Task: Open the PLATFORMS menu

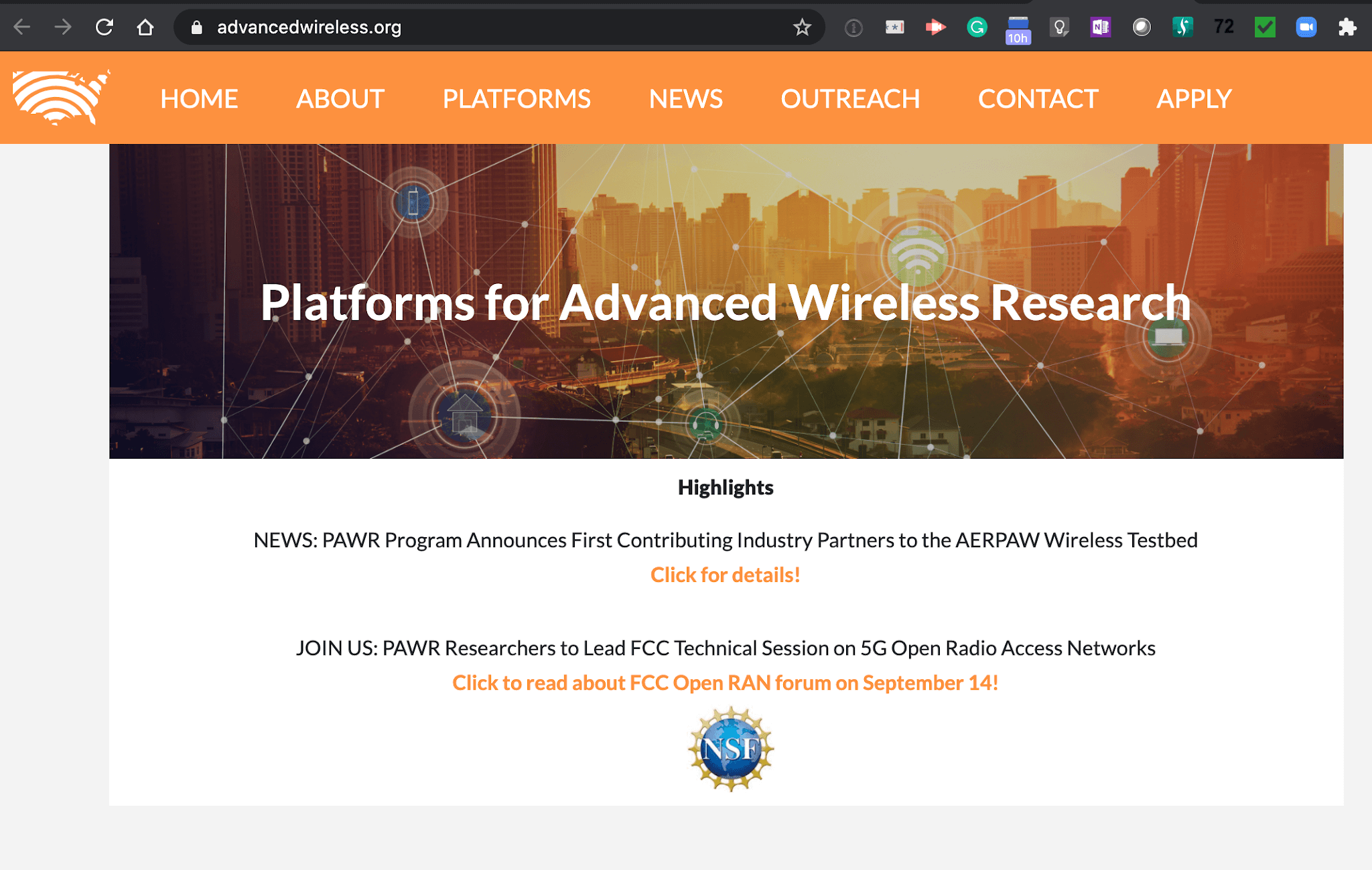Action: pos(517,98)
